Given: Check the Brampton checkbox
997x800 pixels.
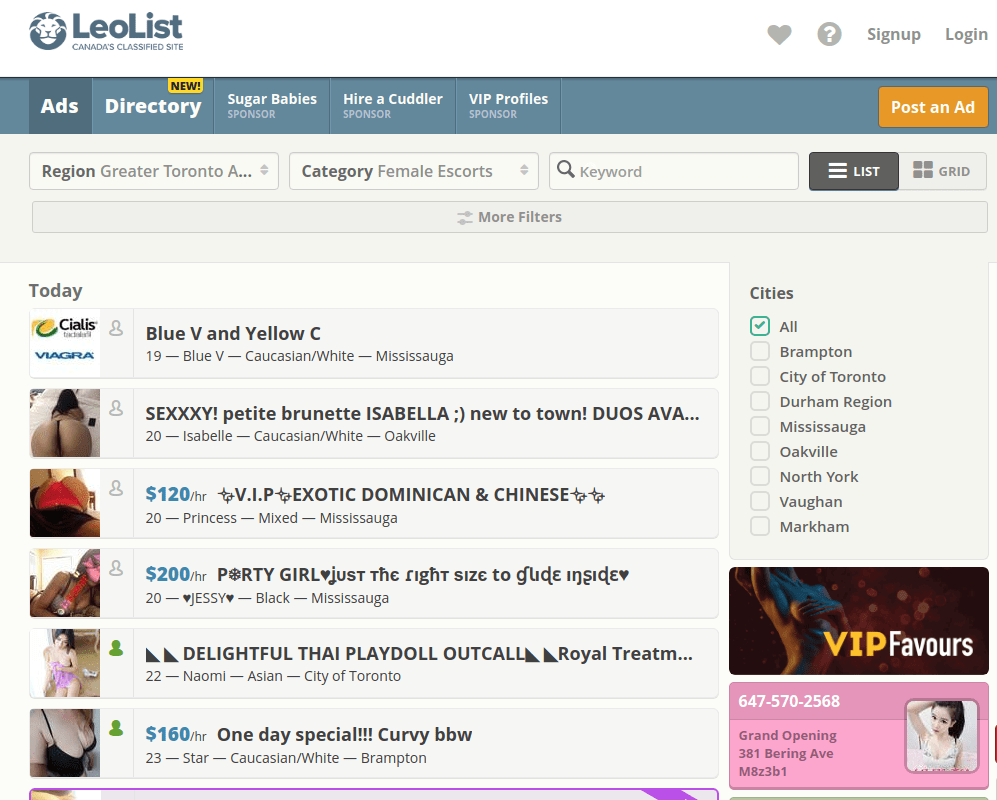Looking at the screenshot, I should (760, 351).
